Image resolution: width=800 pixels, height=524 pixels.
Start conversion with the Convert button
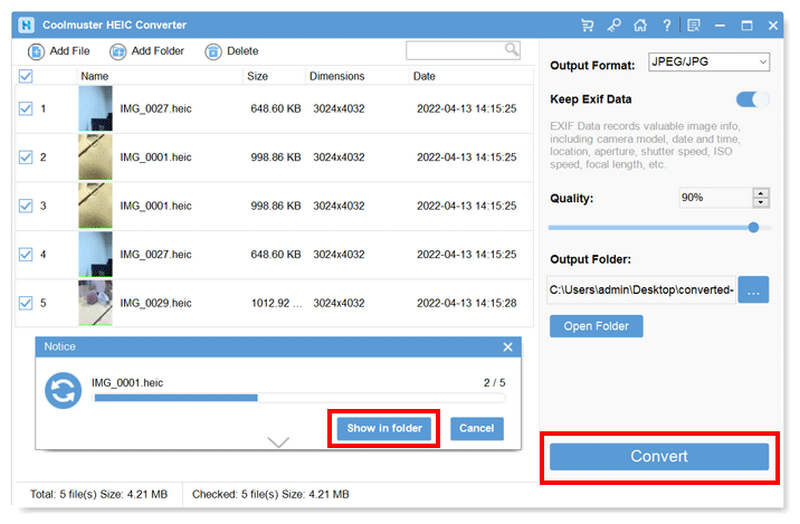tap(659, 456)
